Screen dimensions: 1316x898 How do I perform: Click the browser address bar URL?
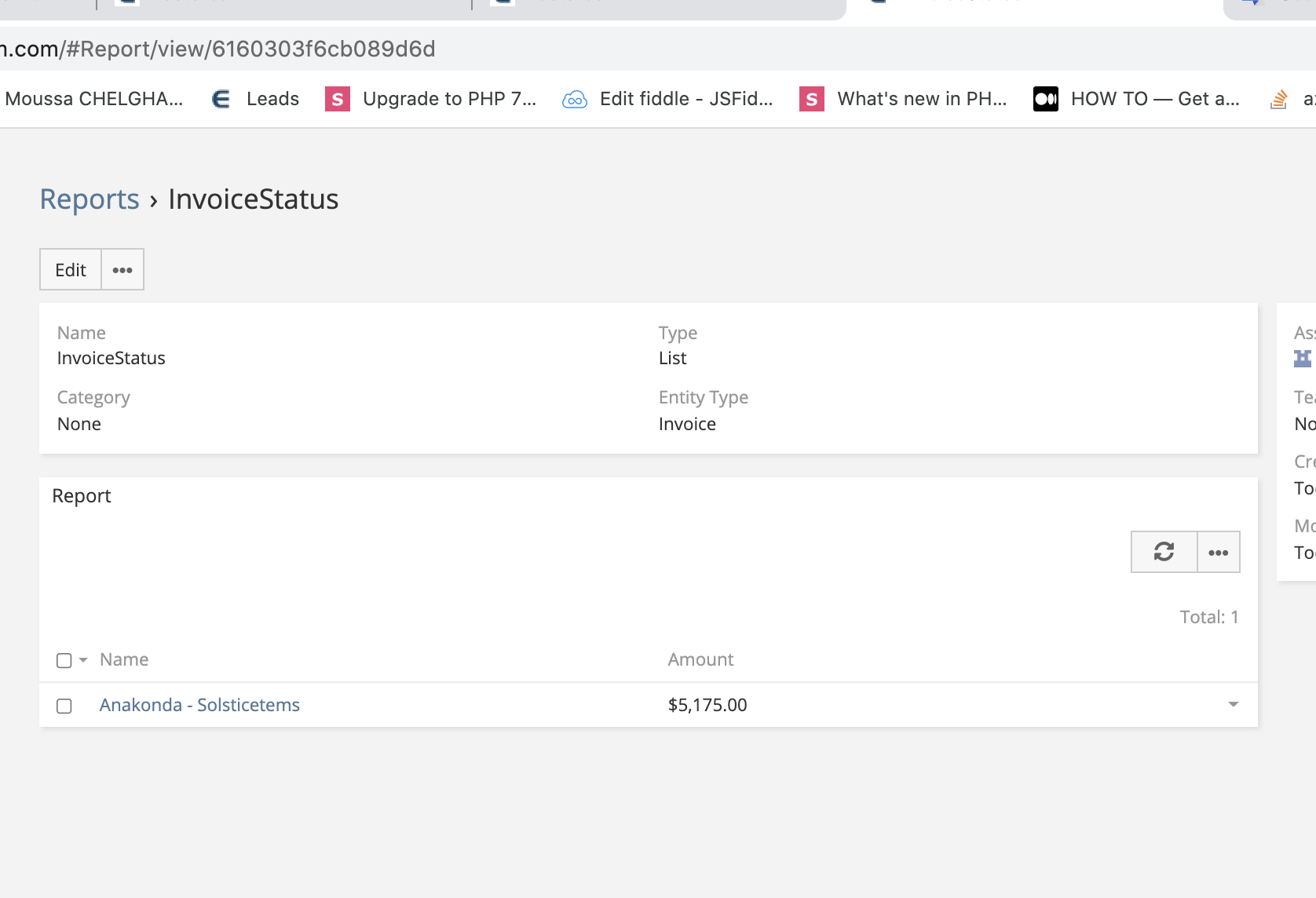[x=236, y=49]
